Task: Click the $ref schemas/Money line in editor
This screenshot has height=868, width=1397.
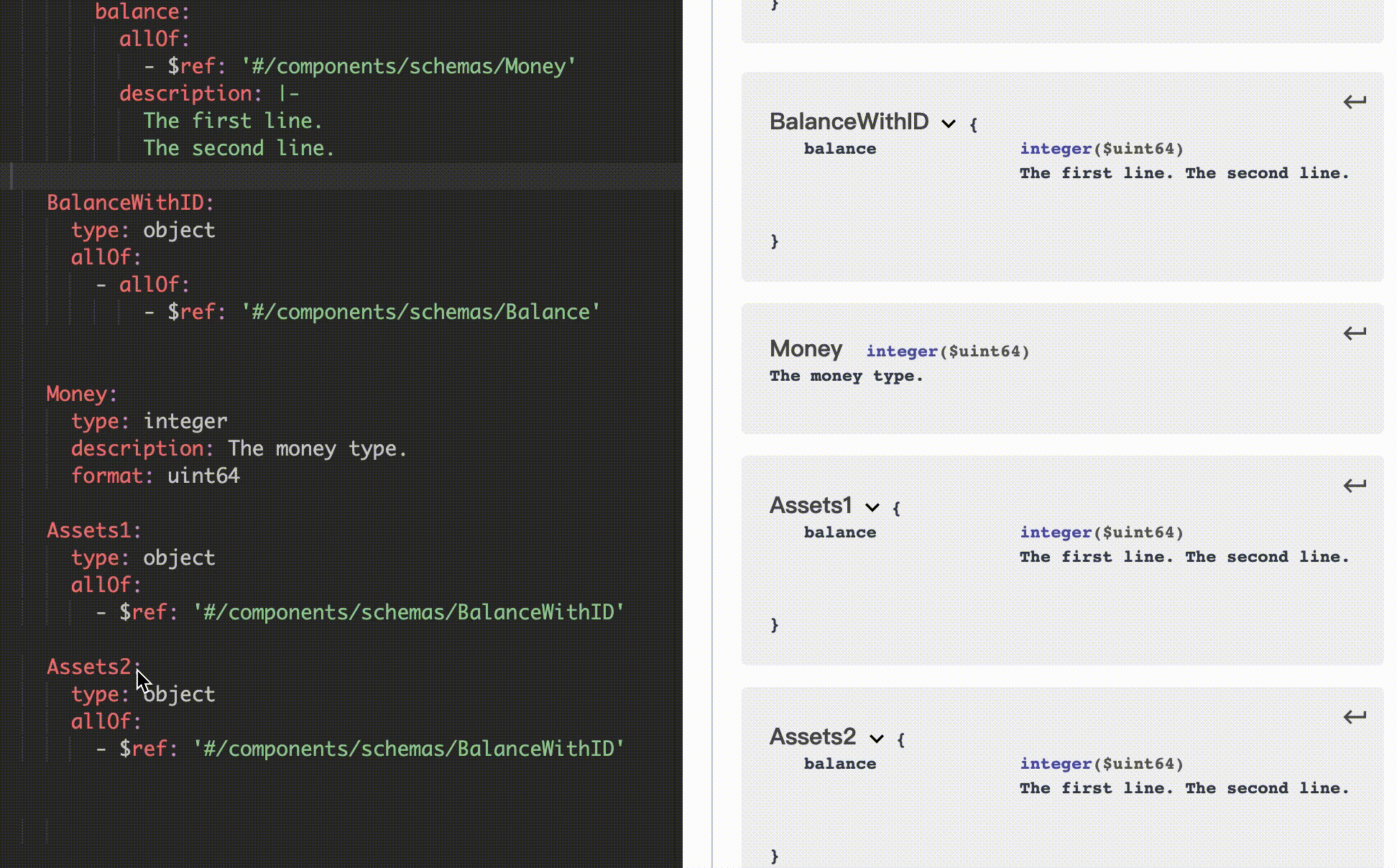Action: (x=360, y=66)
